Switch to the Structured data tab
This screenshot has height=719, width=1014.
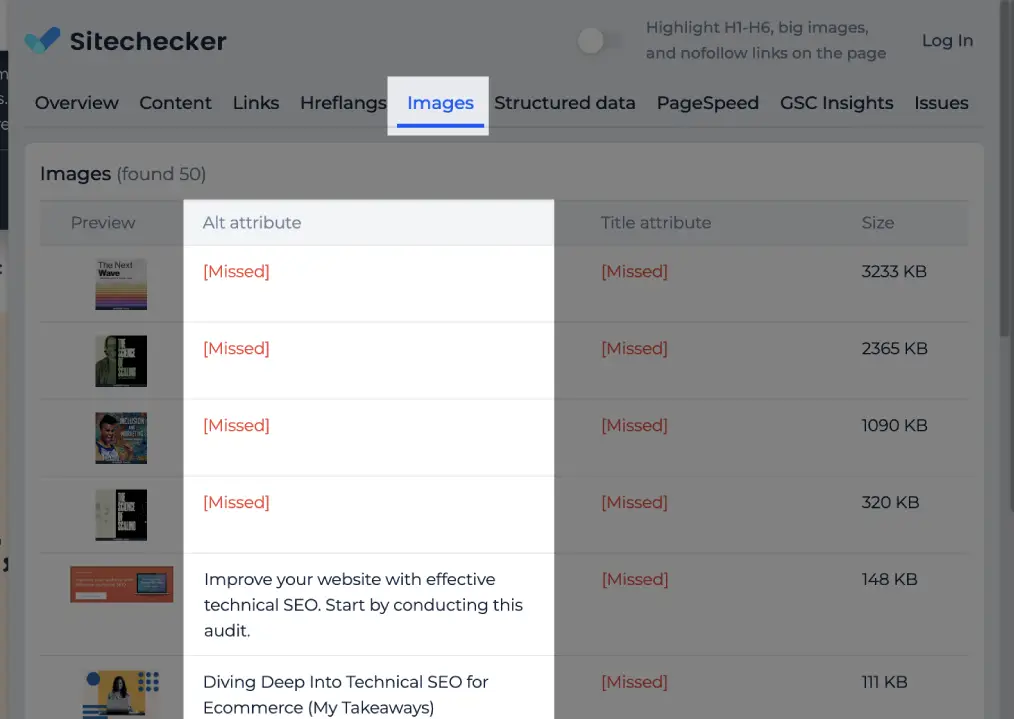(x=564, y=103)
